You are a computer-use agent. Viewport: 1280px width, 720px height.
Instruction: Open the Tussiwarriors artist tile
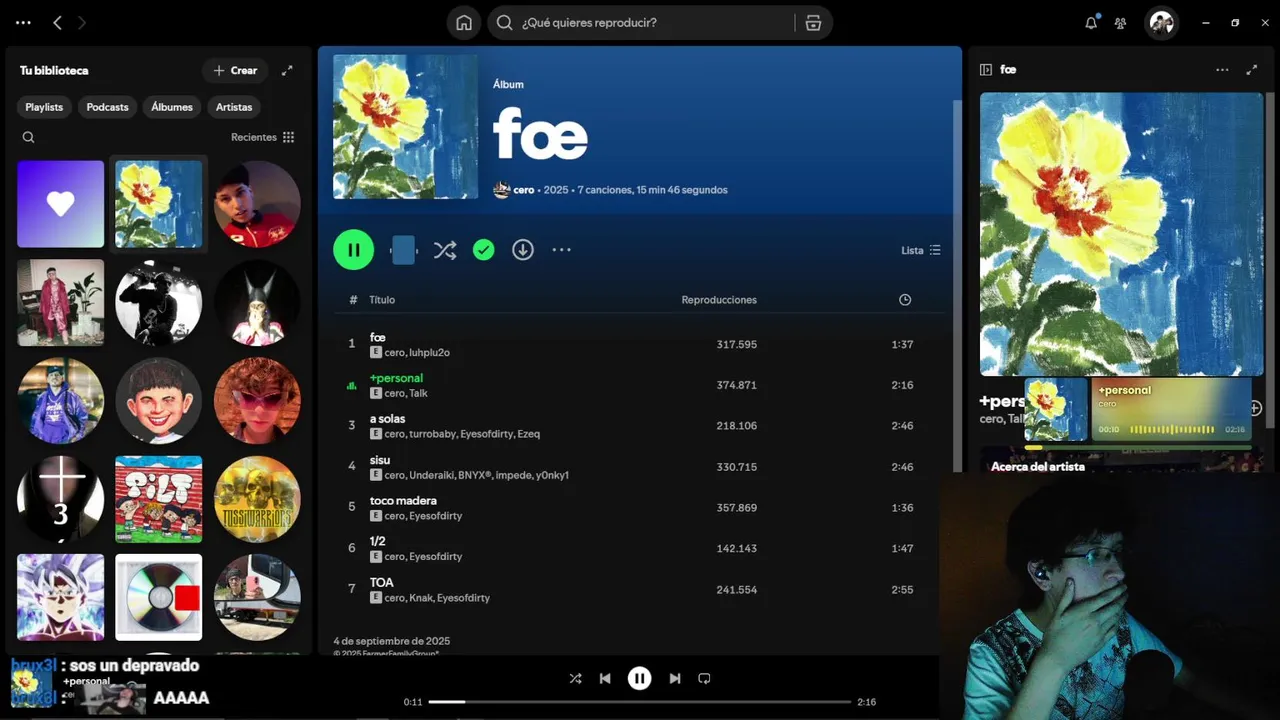(257, 499)
